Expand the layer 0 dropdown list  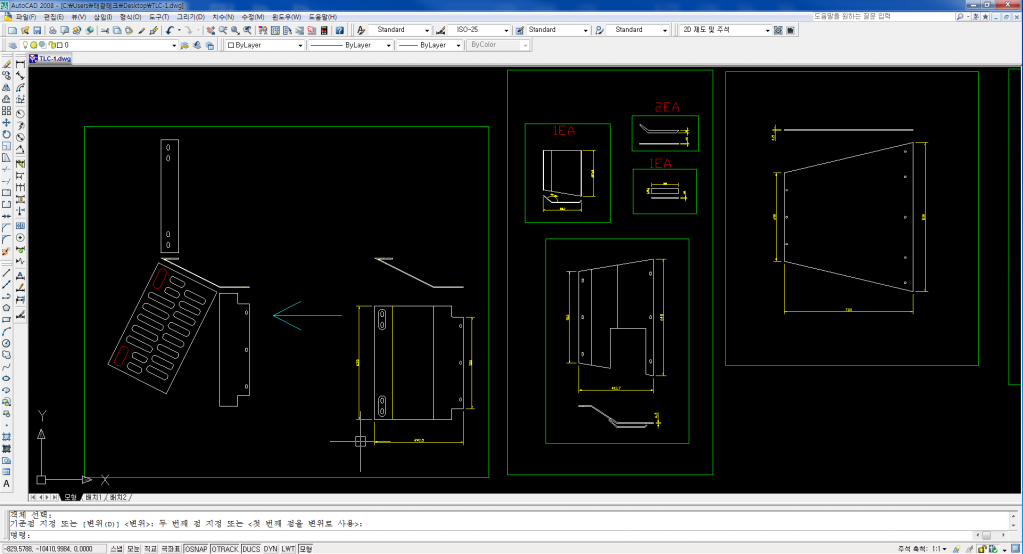point(174,46)
